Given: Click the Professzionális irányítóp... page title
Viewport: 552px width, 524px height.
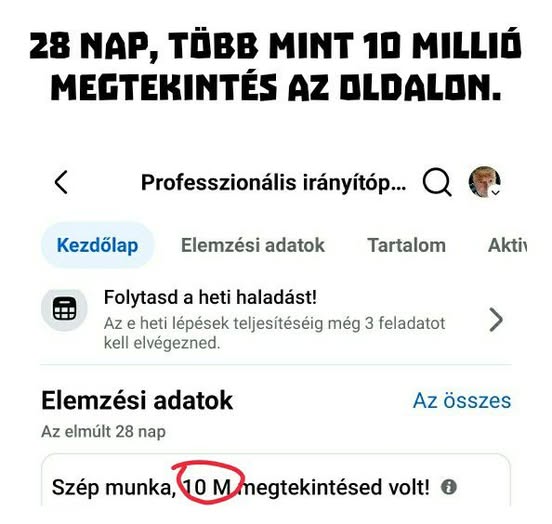Looking at the screenshot, I should click(274, 183).
